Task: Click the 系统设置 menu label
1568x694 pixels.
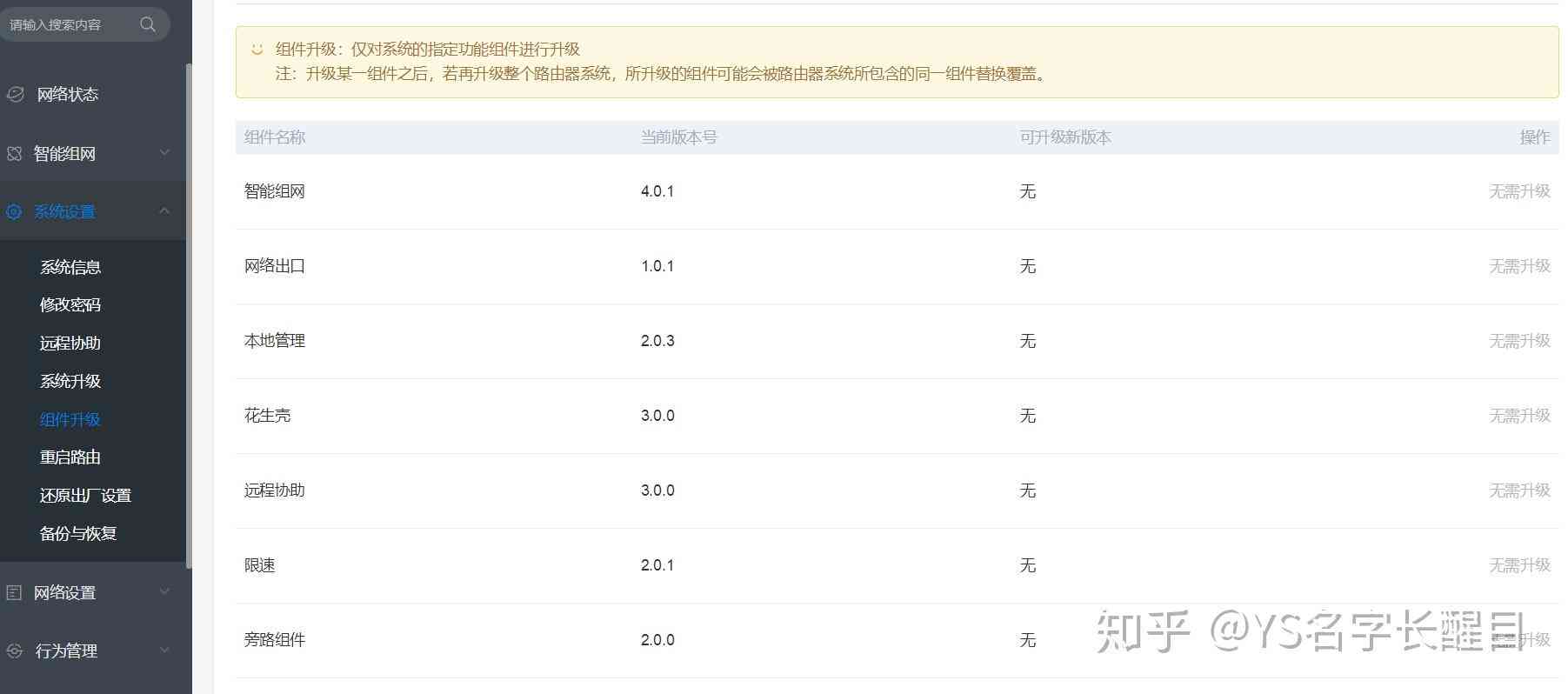Action: [x=64, y=211]
